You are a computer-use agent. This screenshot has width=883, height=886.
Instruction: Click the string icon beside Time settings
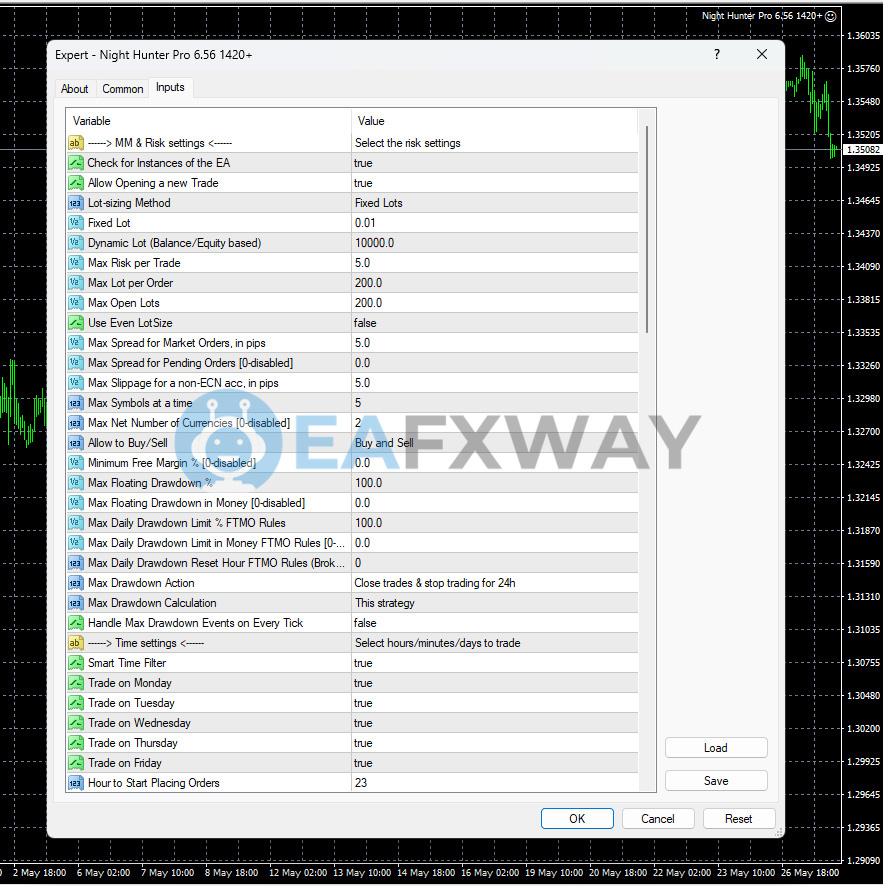75,643
